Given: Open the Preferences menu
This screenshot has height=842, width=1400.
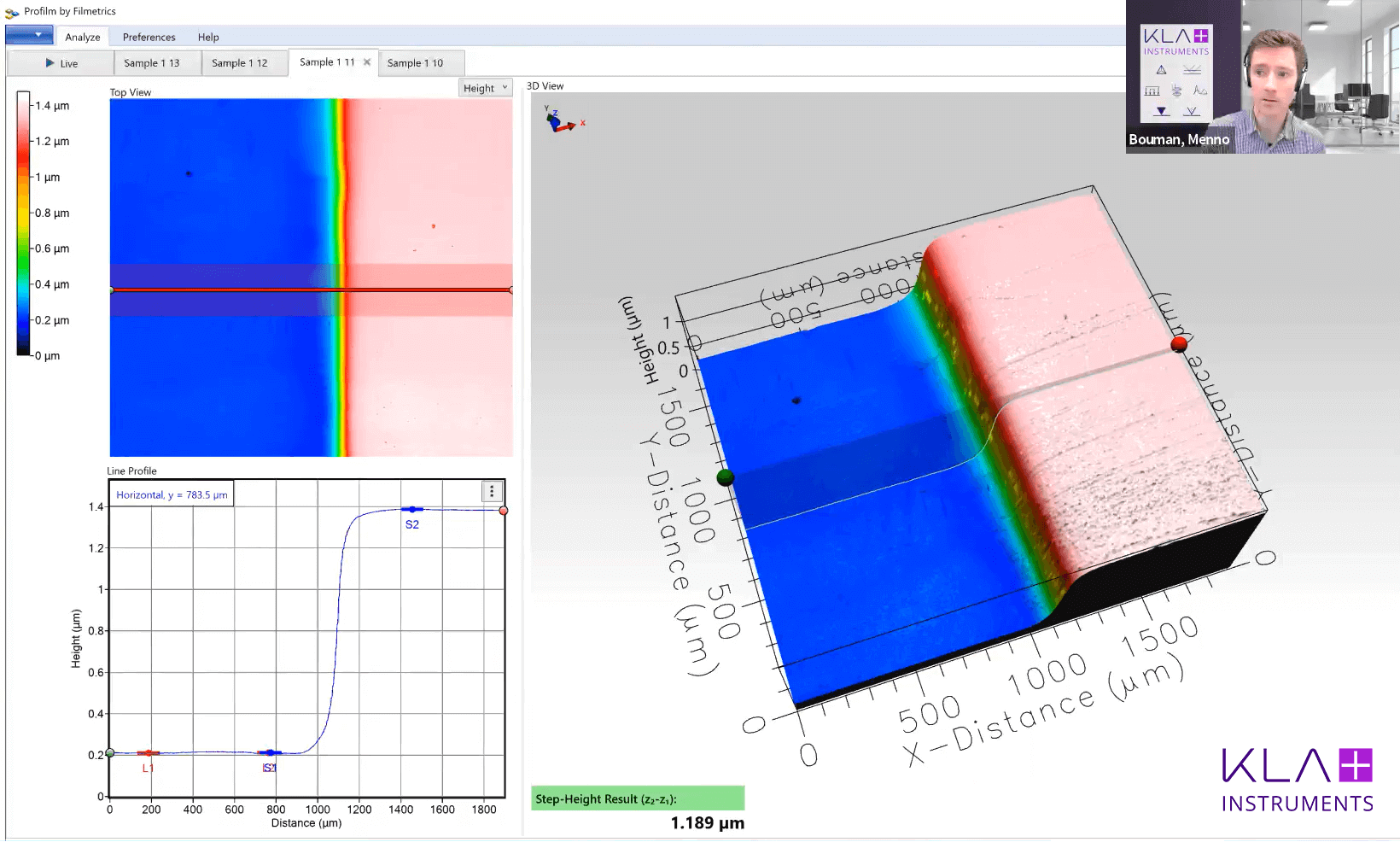Looking at the screenshot, I should (x=149, y=37).
